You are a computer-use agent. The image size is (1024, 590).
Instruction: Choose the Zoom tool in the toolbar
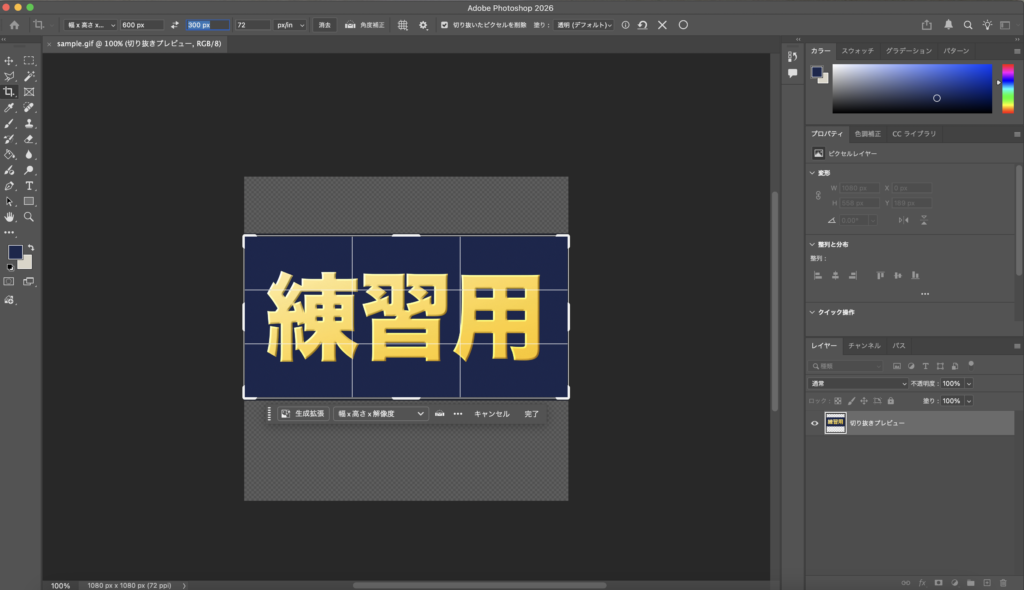pos(29,216)
